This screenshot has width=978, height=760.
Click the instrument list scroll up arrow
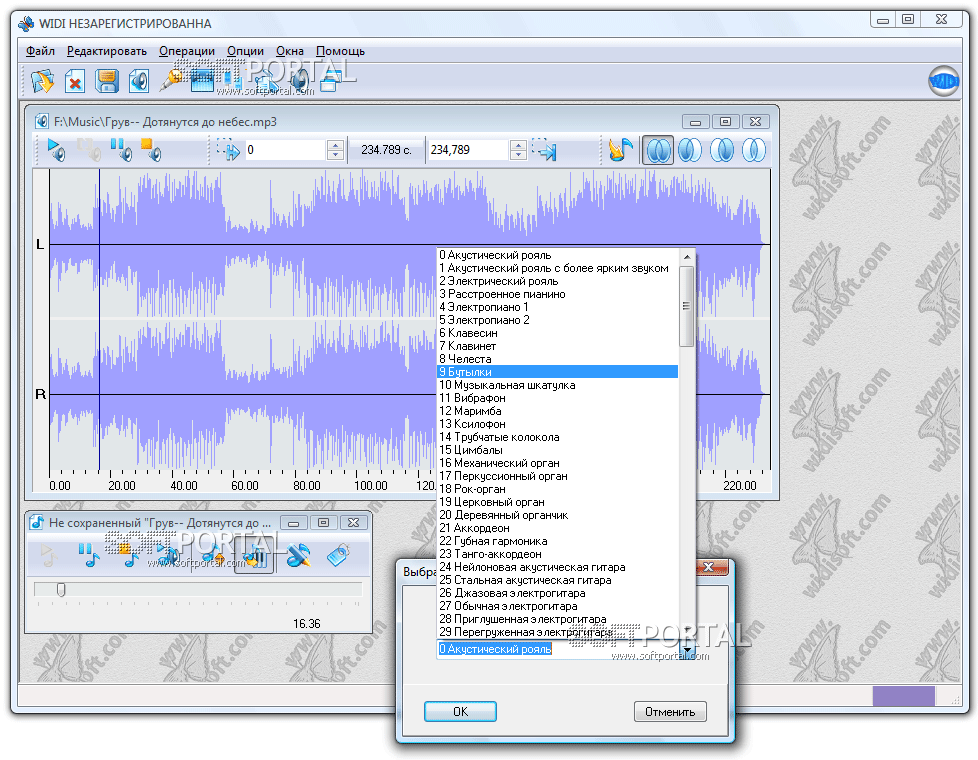[687, 257]
